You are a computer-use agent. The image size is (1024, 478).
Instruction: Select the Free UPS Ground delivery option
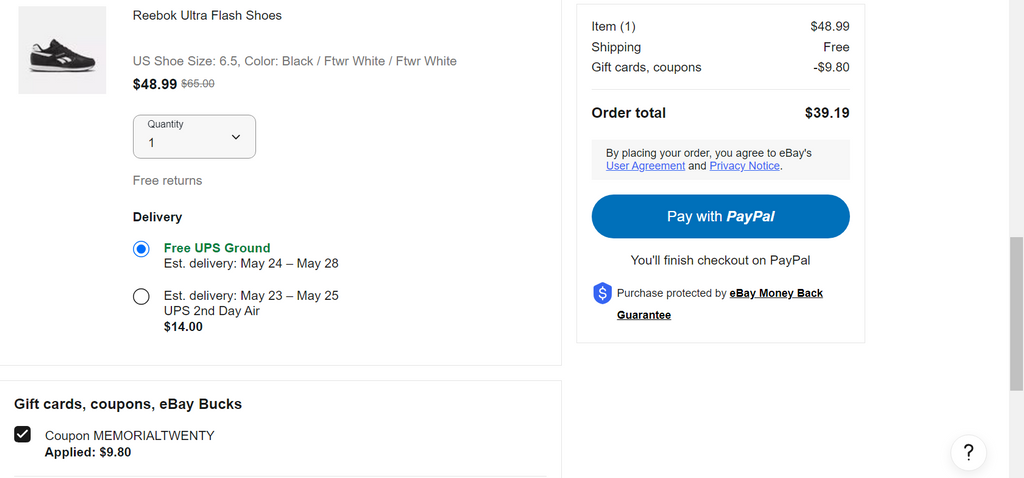click(142, 249)
